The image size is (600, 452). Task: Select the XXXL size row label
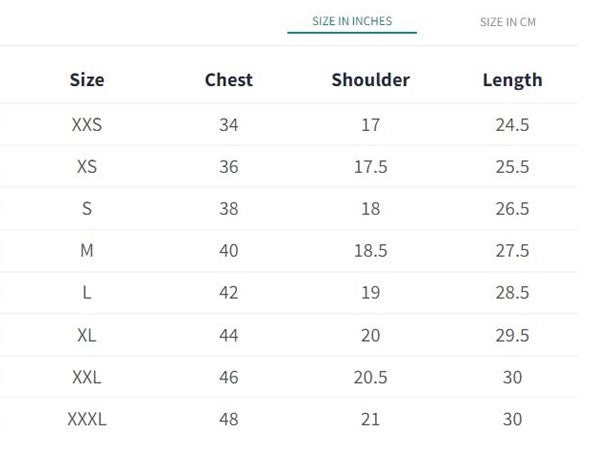pos(87,419)
